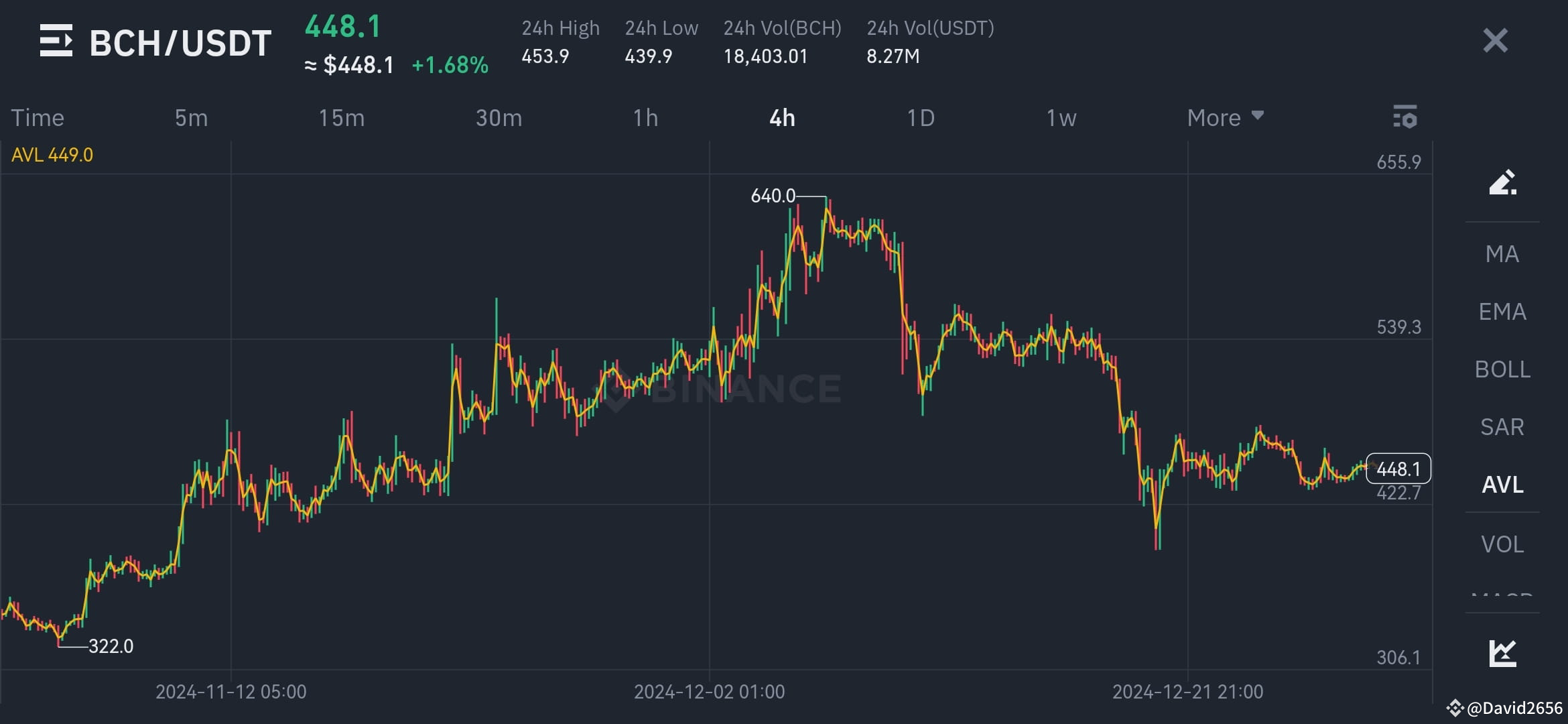Toggle the MA indicator
Viewport: 1568px width, 724px height.
point(1502,254)
